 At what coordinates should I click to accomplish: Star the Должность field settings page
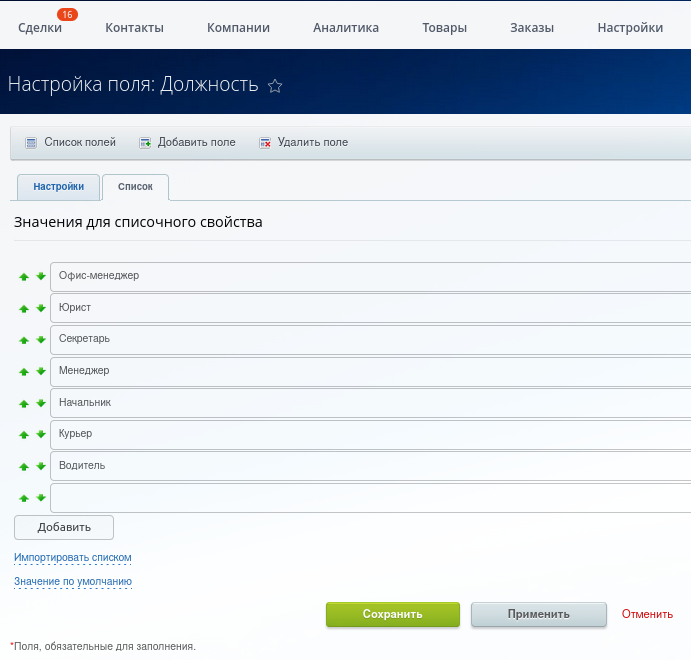275,86
